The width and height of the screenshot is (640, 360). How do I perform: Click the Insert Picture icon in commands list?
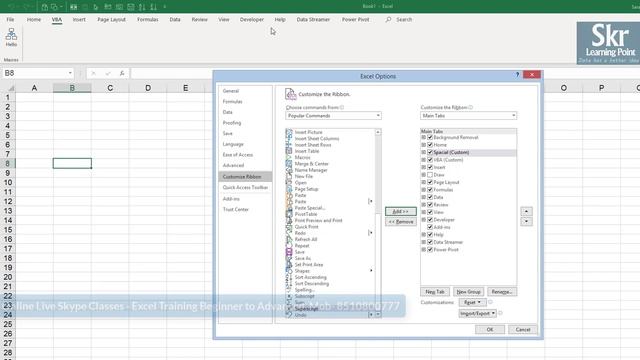(289, 132)
